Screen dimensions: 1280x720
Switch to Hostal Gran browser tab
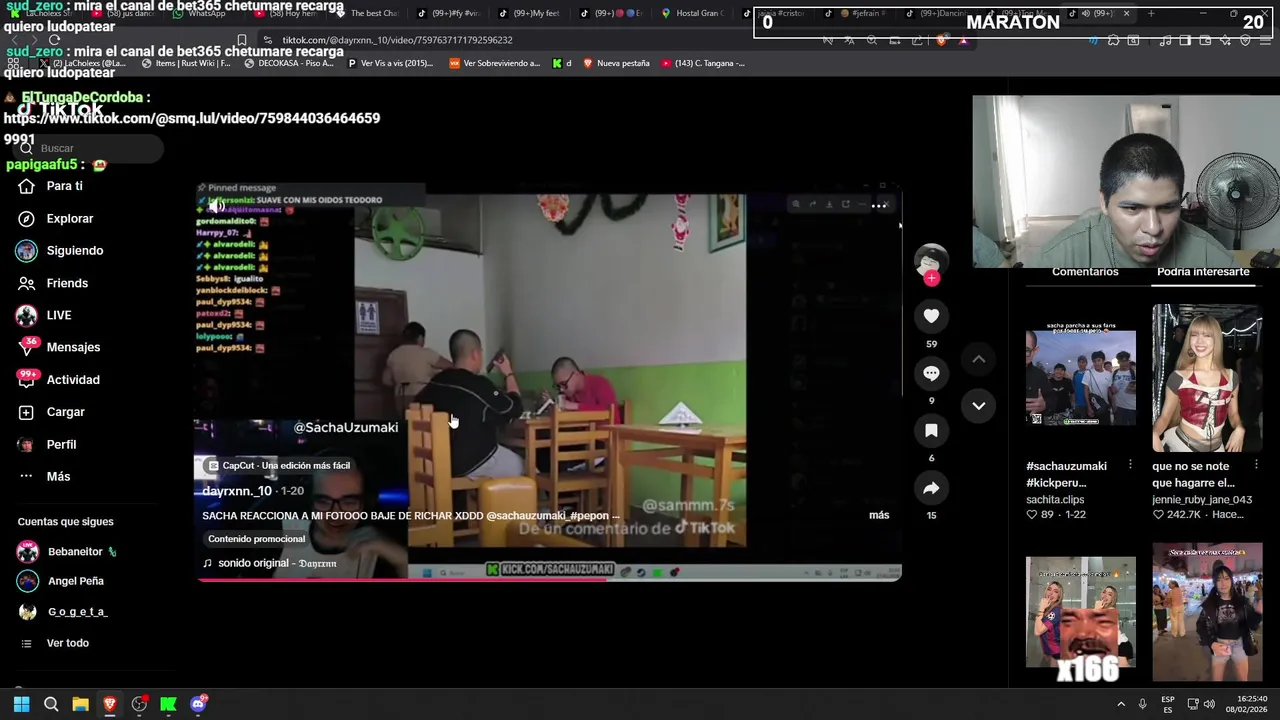[x=692, y=14]
